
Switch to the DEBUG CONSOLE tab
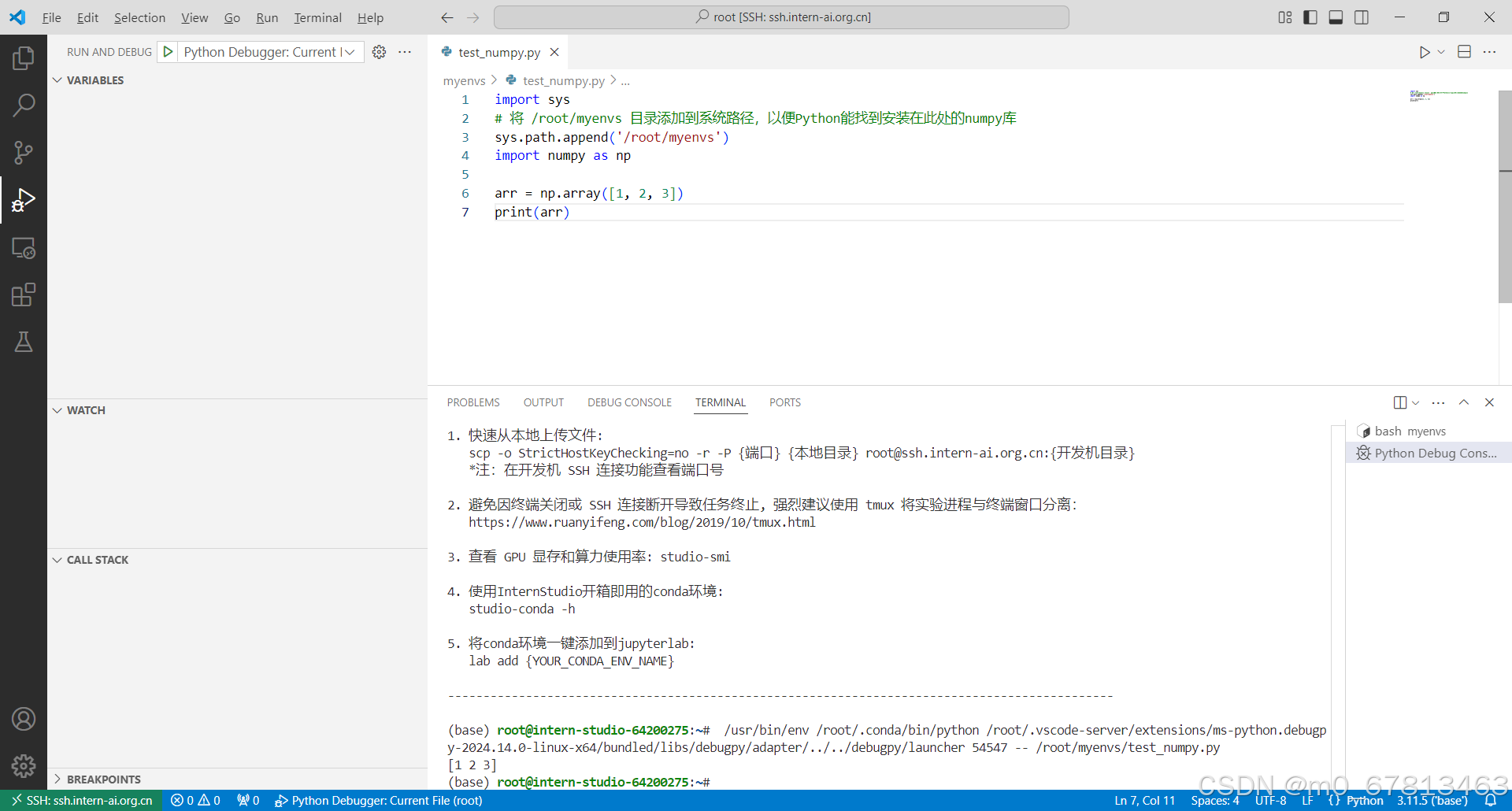629,402
